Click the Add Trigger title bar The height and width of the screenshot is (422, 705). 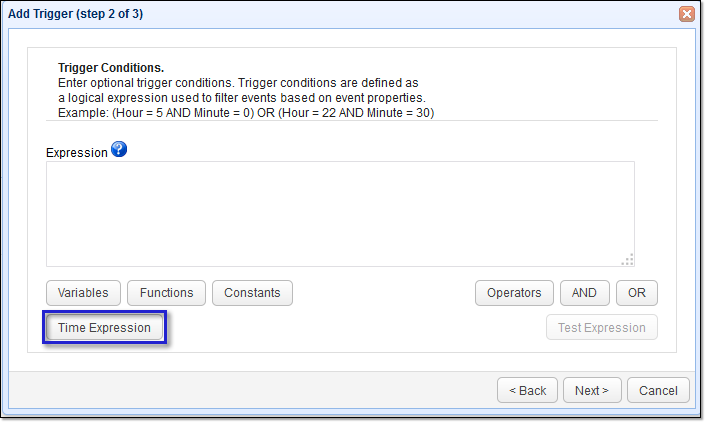(x=300, y=14)
